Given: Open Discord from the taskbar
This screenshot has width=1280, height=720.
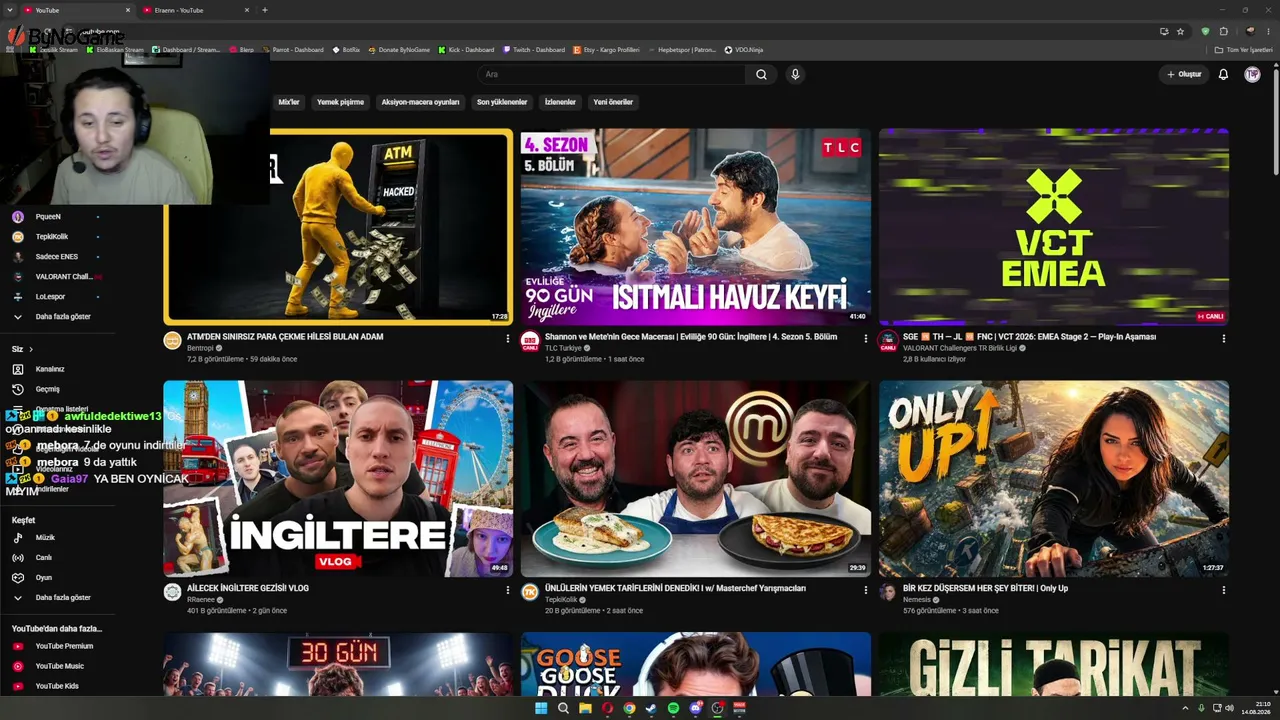Looking at the screenshot, I should [695, 708].
